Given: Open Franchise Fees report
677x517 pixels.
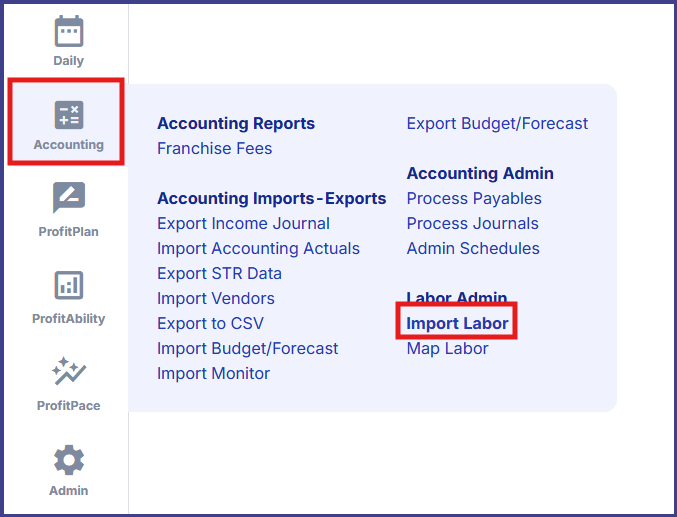Looking at the screenshot, I should tap(214, 149).
